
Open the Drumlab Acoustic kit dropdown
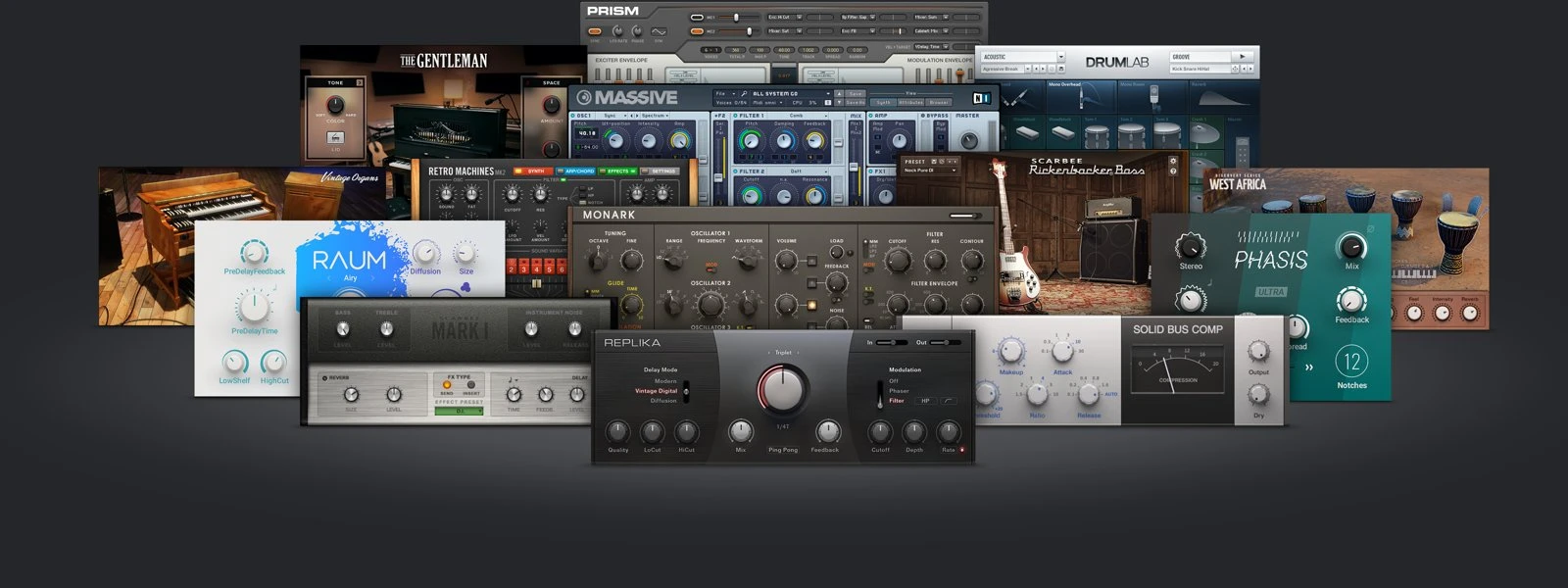[x=1060, y=57]
